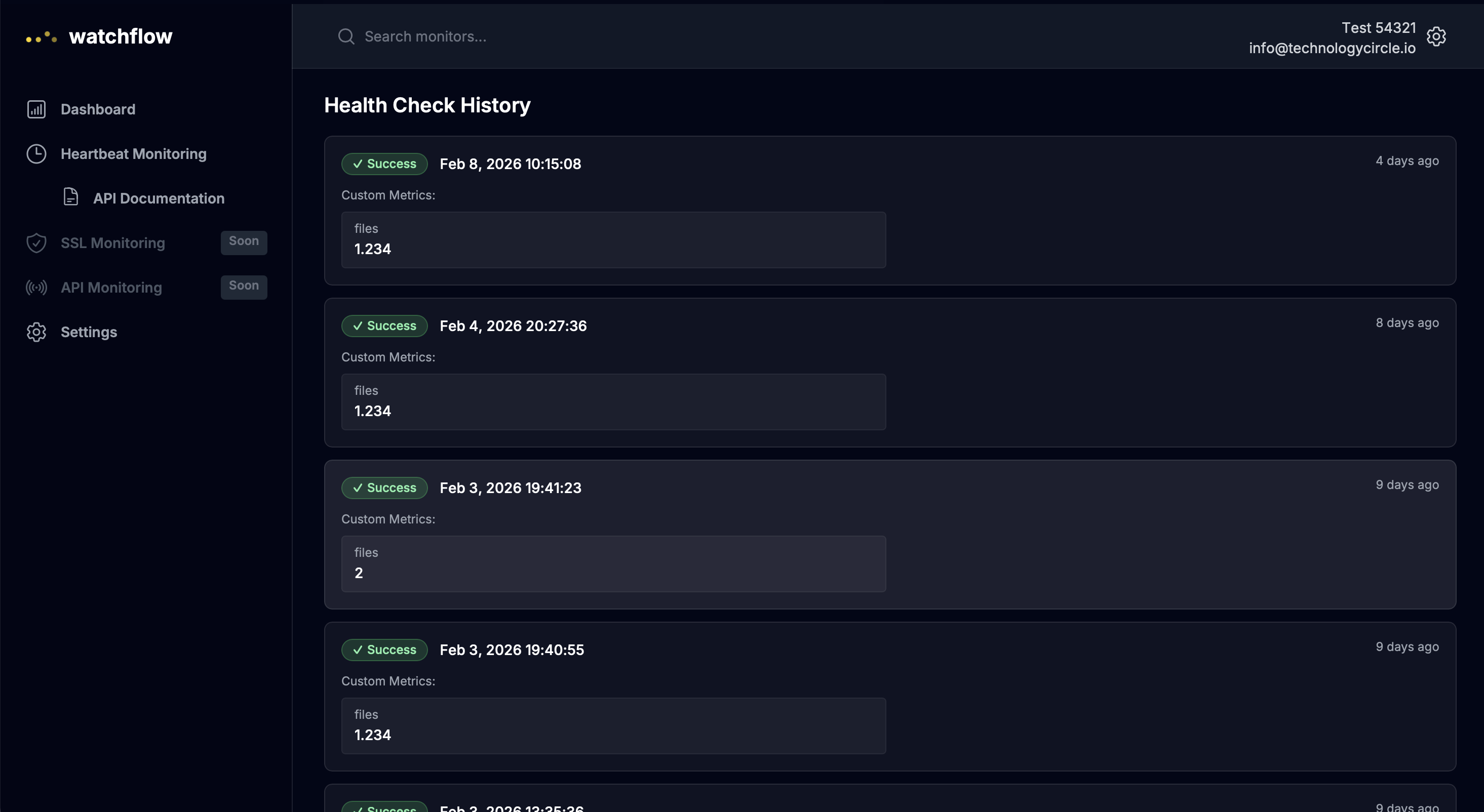Viewport: 1484px width, 812px height.
Task: Click the Success badge on the Feb 3 19:41:23 entry
Action: [384, 487]
